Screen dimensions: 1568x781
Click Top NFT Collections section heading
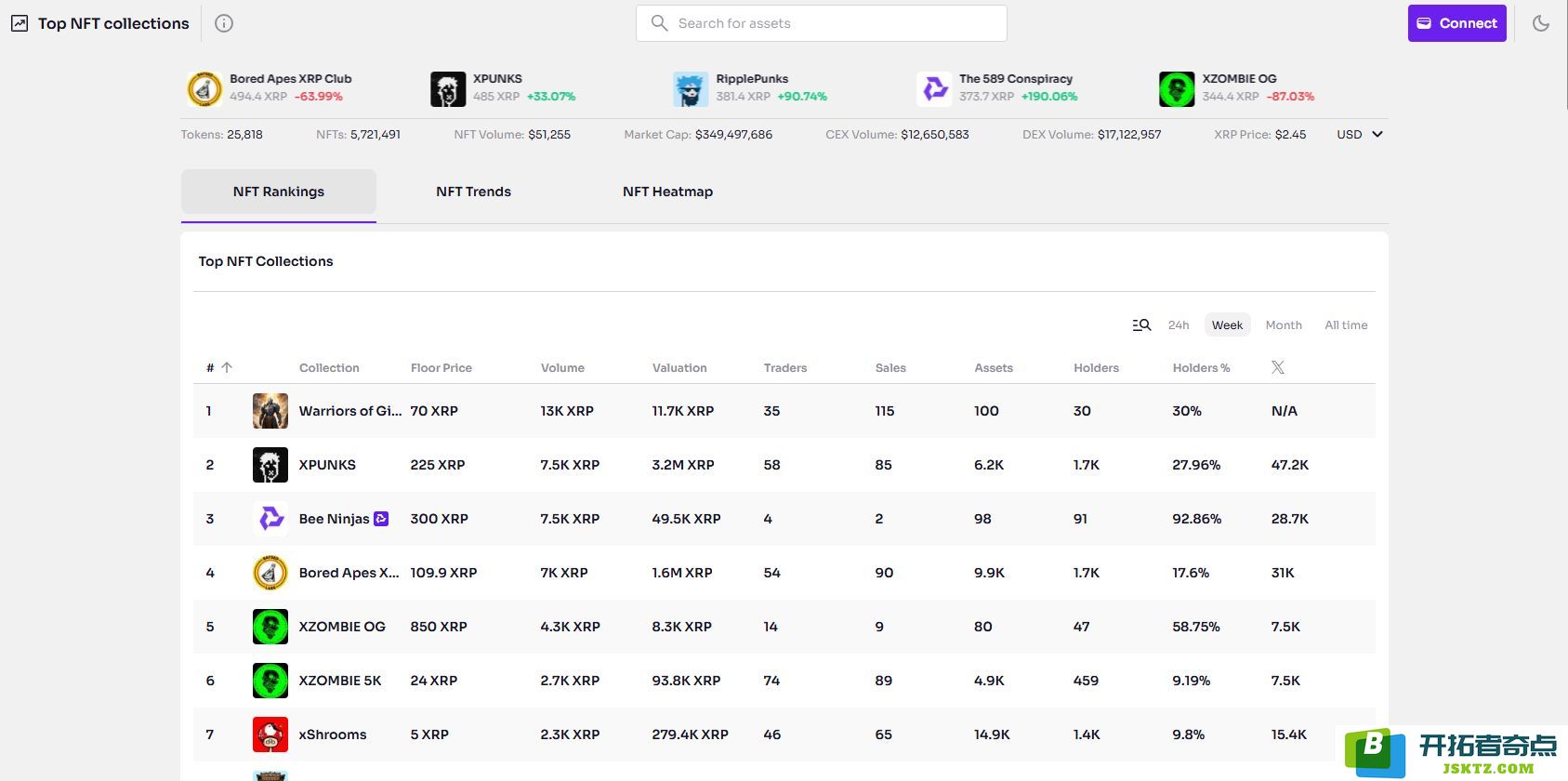click(266, 261)
